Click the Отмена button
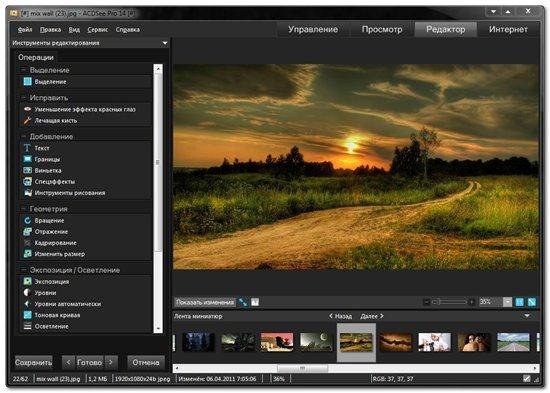Screen dimensions: 550x393 (x=146, y=362)
